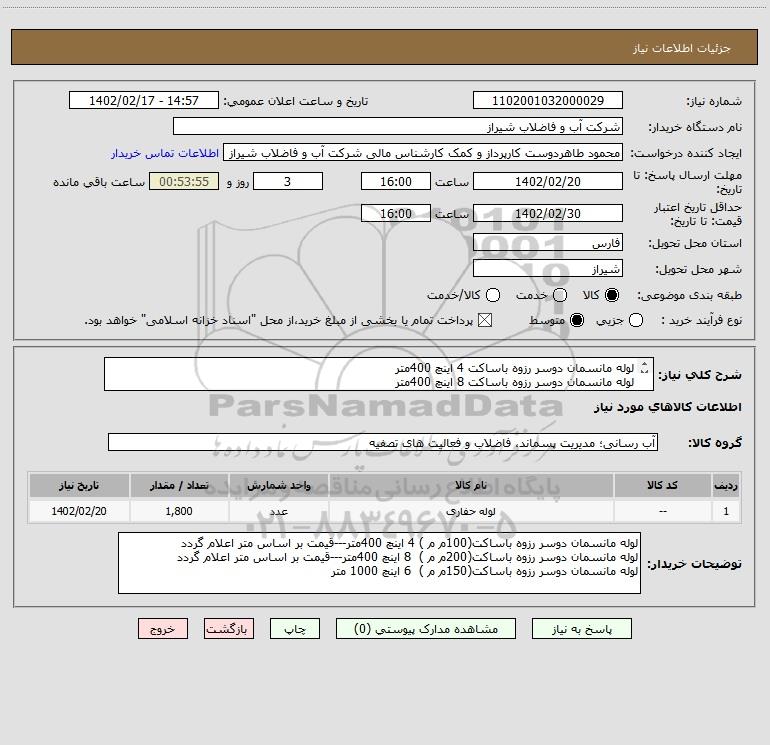Click the row number cell 1
Screen dimensions: 770x745
click(x=726, y=511)
